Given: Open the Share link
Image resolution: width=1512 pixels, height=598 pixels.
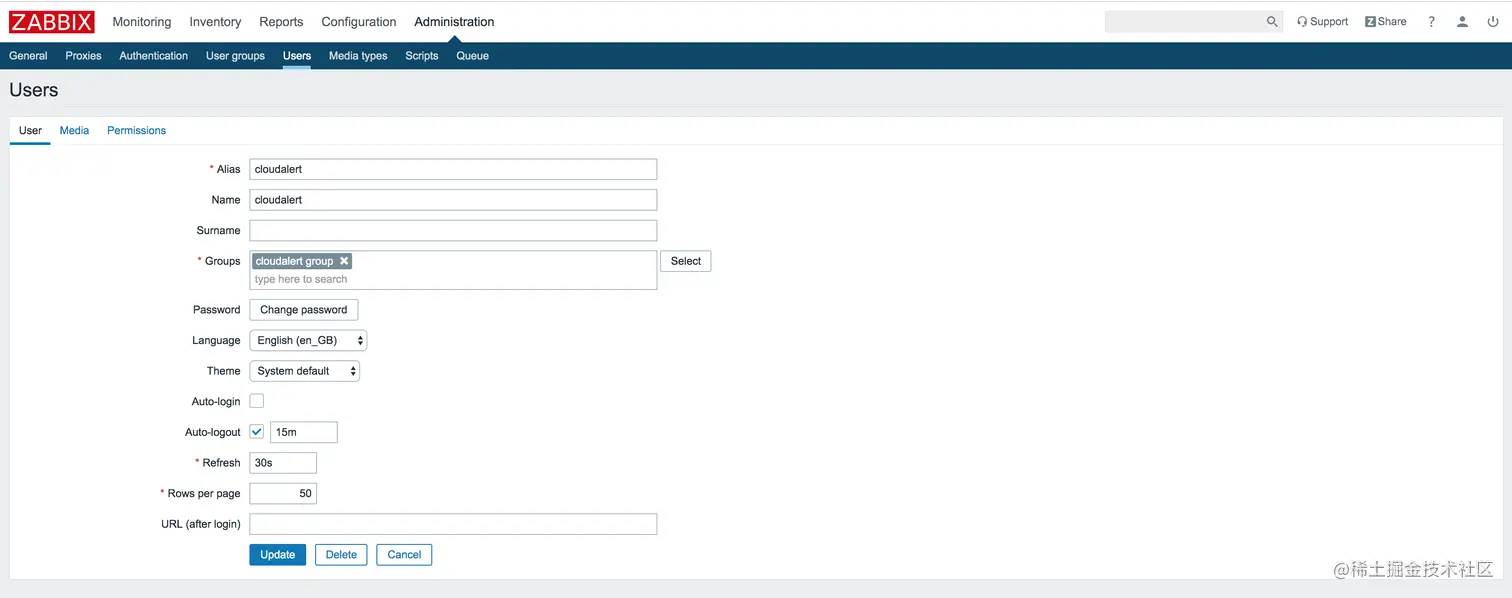Looking at the screenshot, I should tap(1385, 21).
